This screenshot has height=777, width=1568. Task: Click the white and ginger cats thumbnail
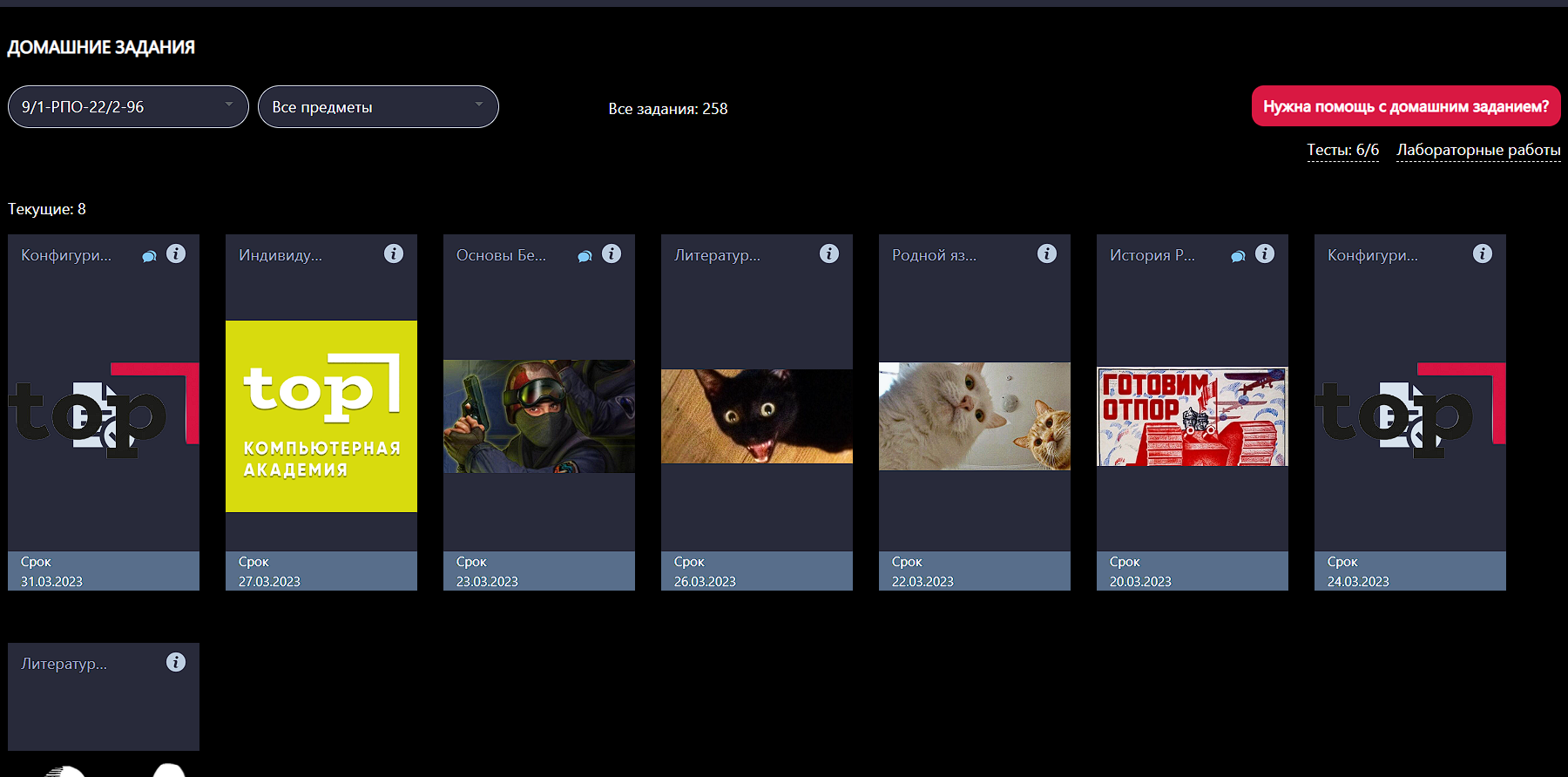tap(975, 416)
